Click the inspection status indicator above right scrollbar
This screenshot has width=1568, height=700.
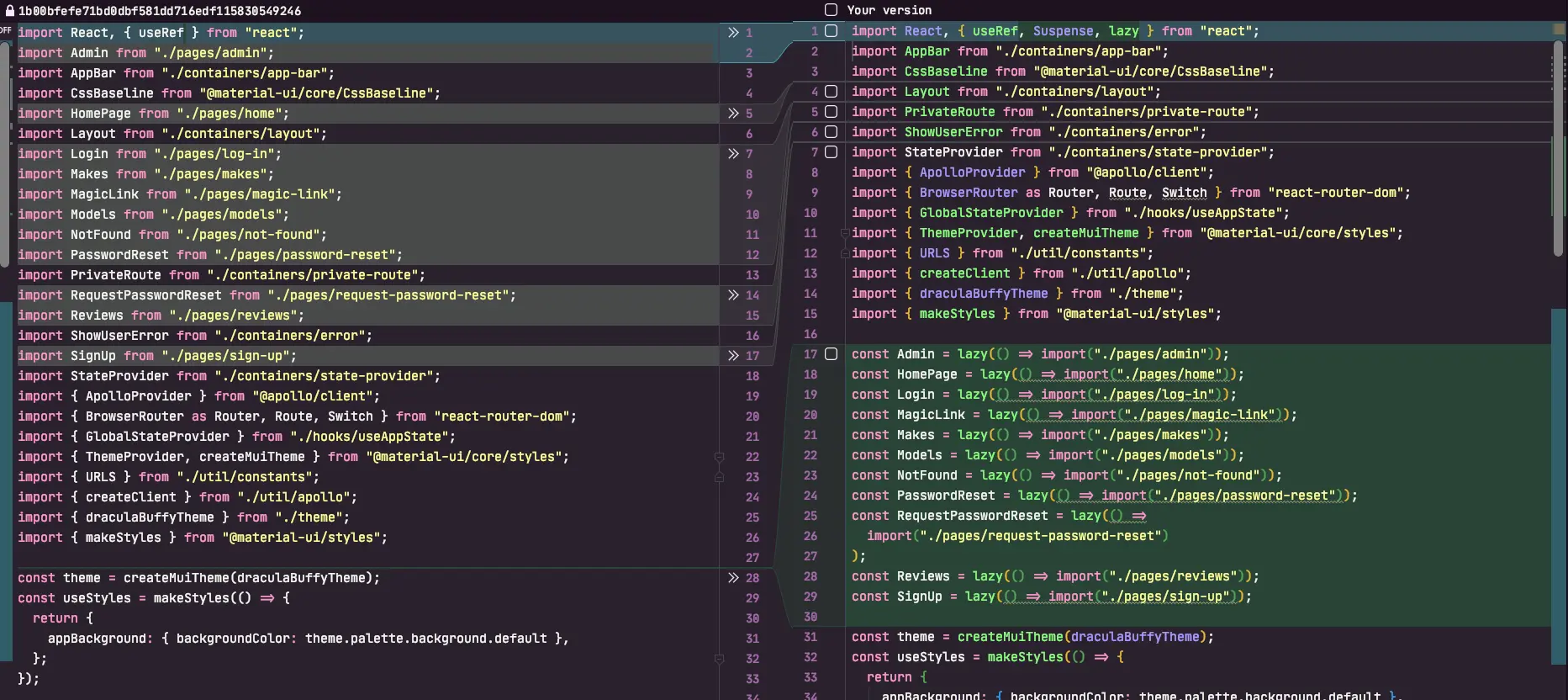pos(1559,29)
